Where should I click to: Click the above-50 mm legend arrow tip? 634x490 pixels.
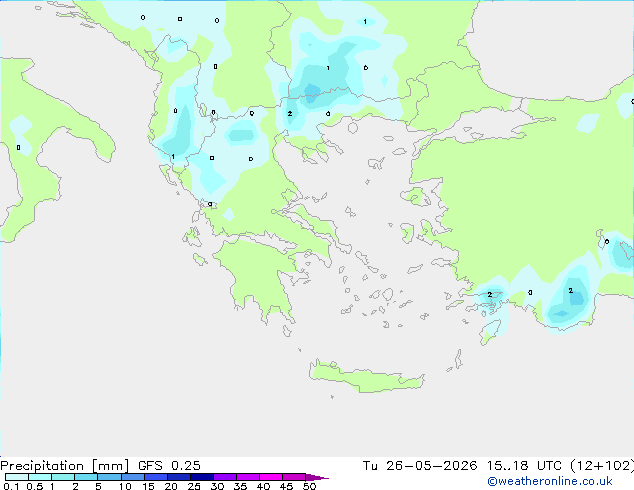[317, 477]
